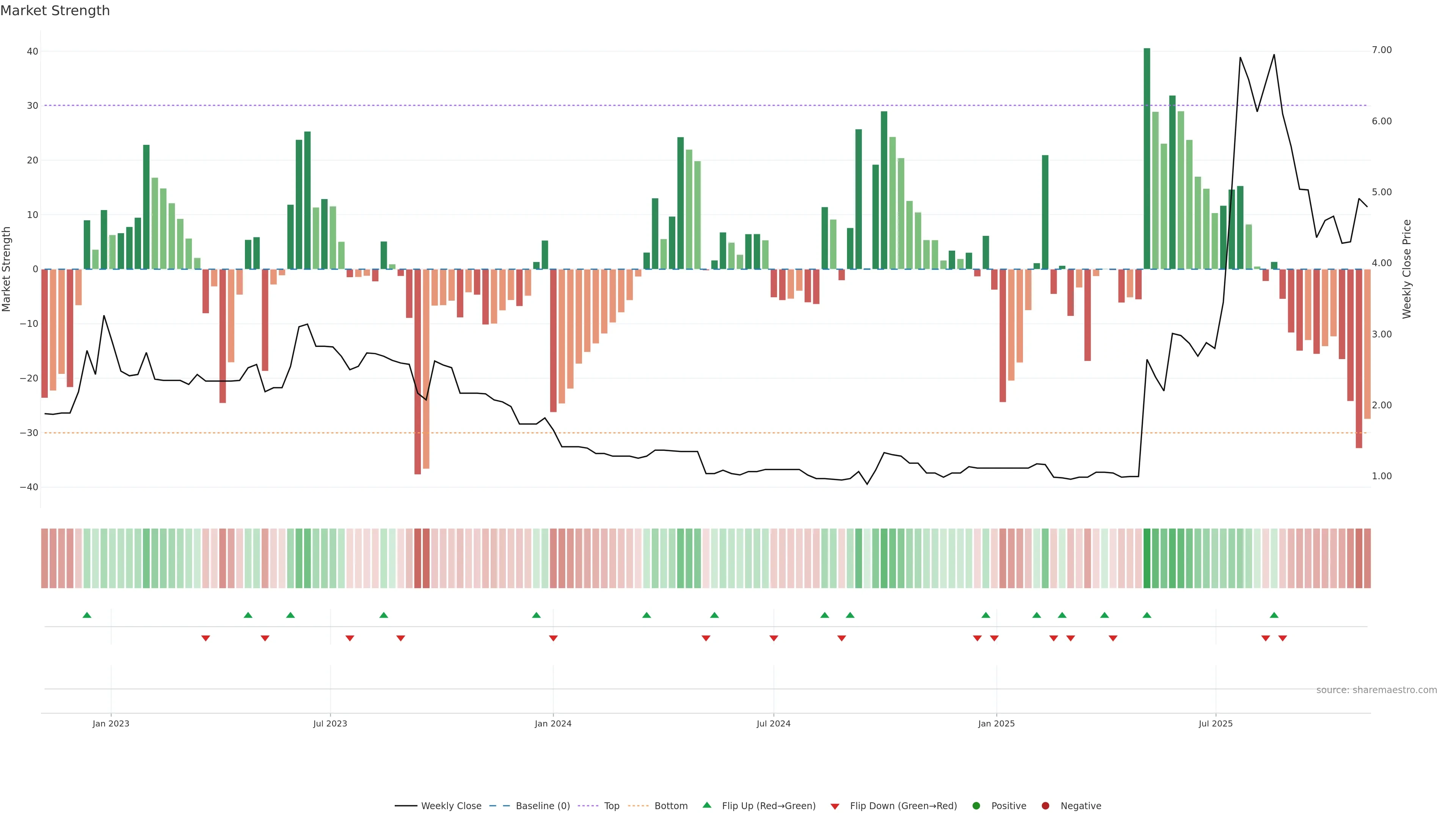Click the darkest green heatmap strip cell
This screenshot has width=1456, height=819.
click(x=1147, y=558)
